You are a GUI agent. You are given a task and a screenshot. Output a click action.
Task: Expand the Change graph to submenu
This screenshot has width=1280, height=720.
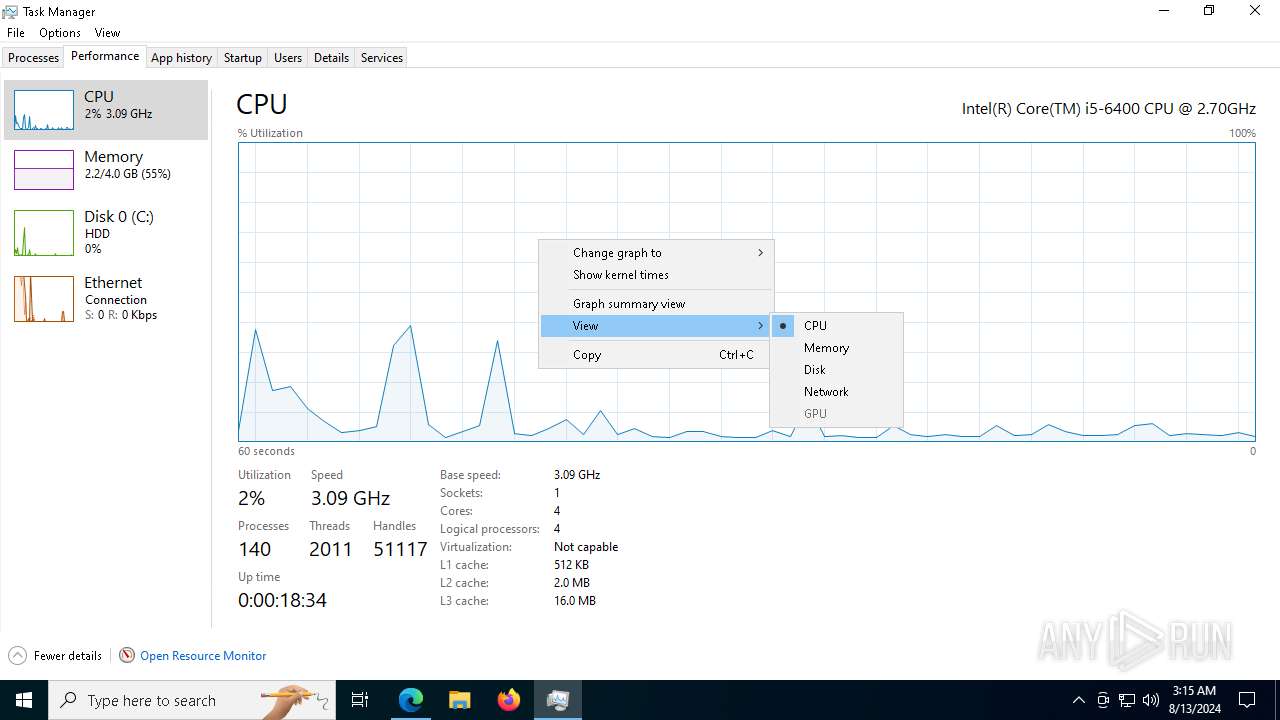click(656, 253)
